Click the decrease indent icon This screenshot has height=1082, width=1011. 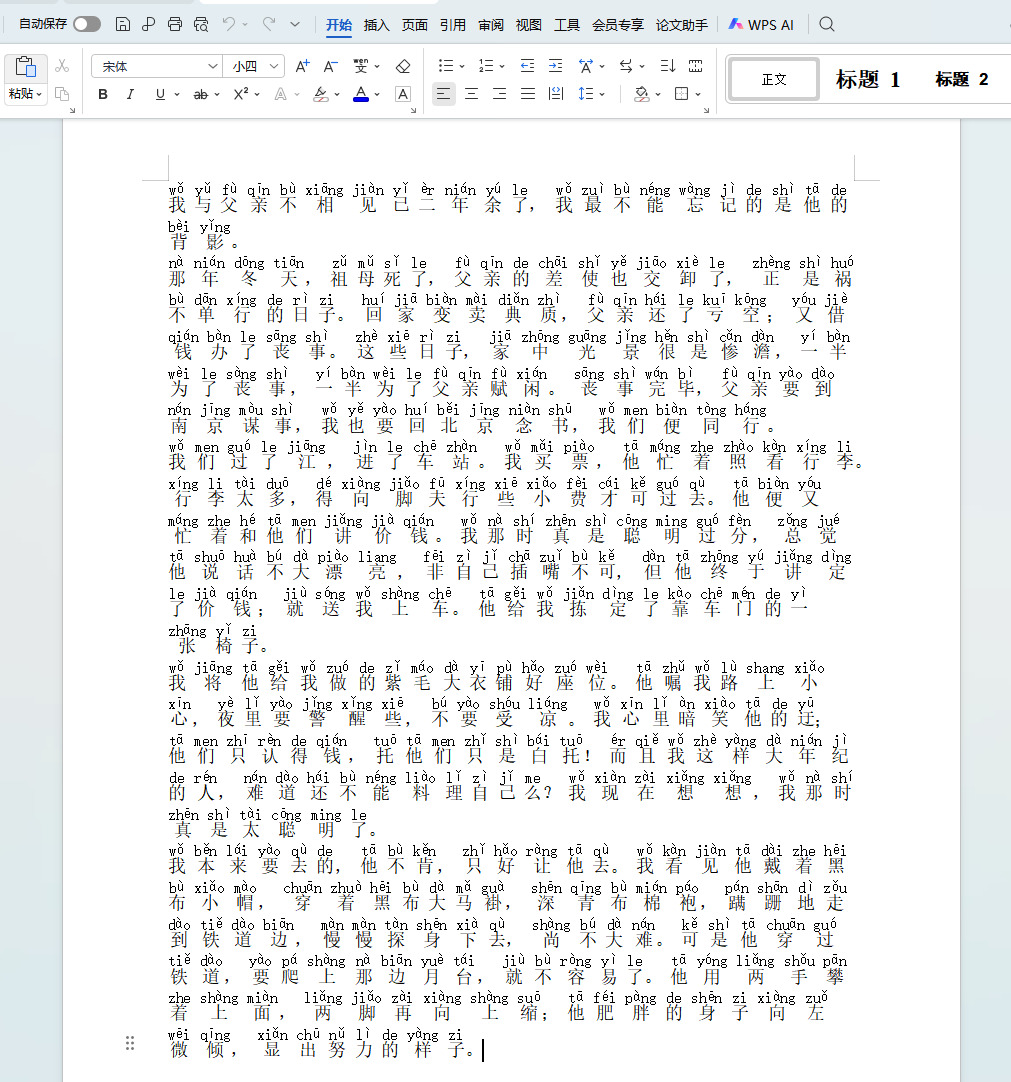tap(527, 66)
